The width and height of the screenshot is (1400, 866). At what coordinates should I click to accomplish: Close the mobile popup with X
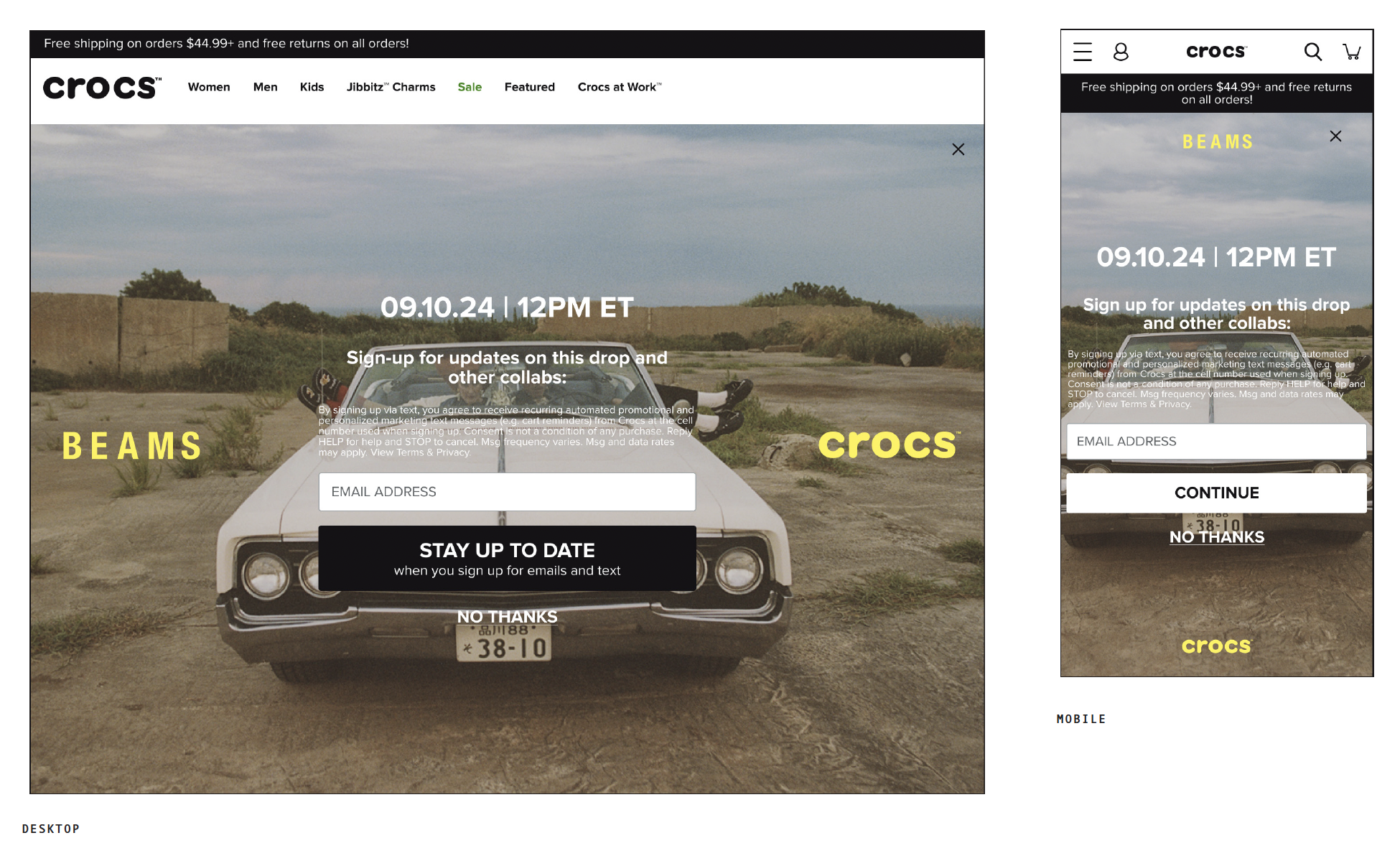click(x=1335, y=136)
